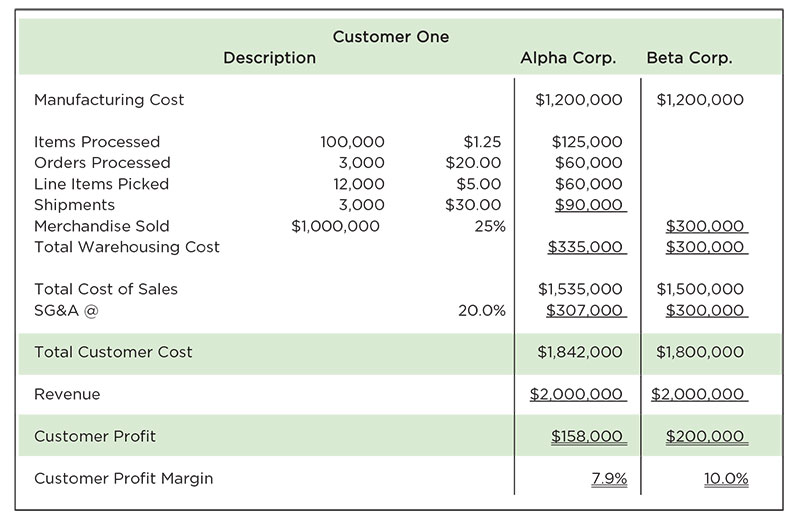The image size is (800, 522).
Task: Select the Items Processed quantity 100,000
Action: point(352,142)
